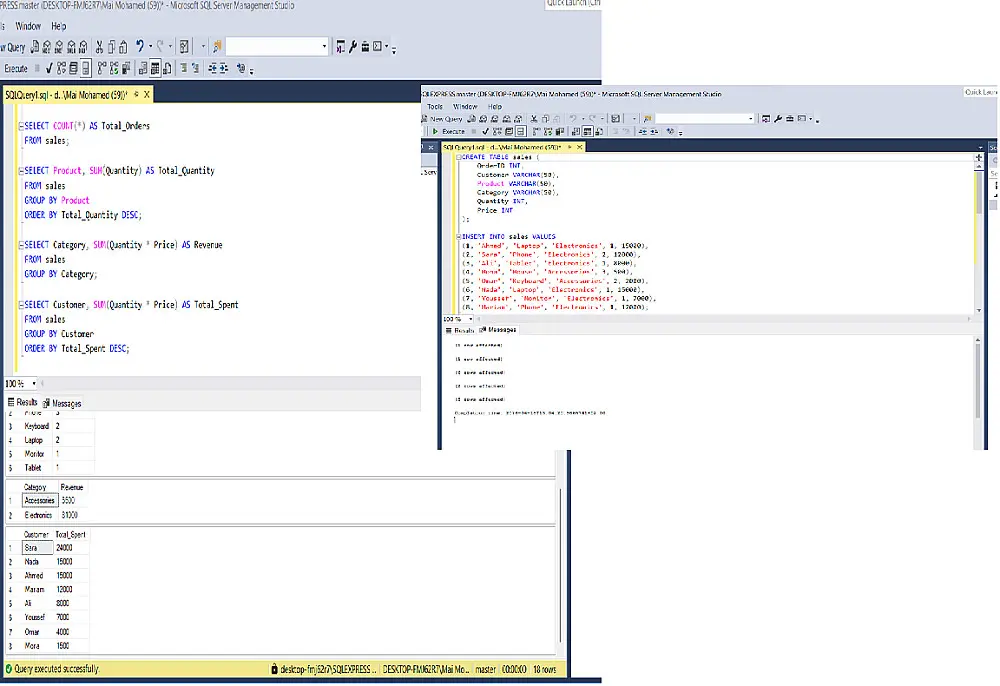Click the Properties wrench icon in left window

point(353,47)
